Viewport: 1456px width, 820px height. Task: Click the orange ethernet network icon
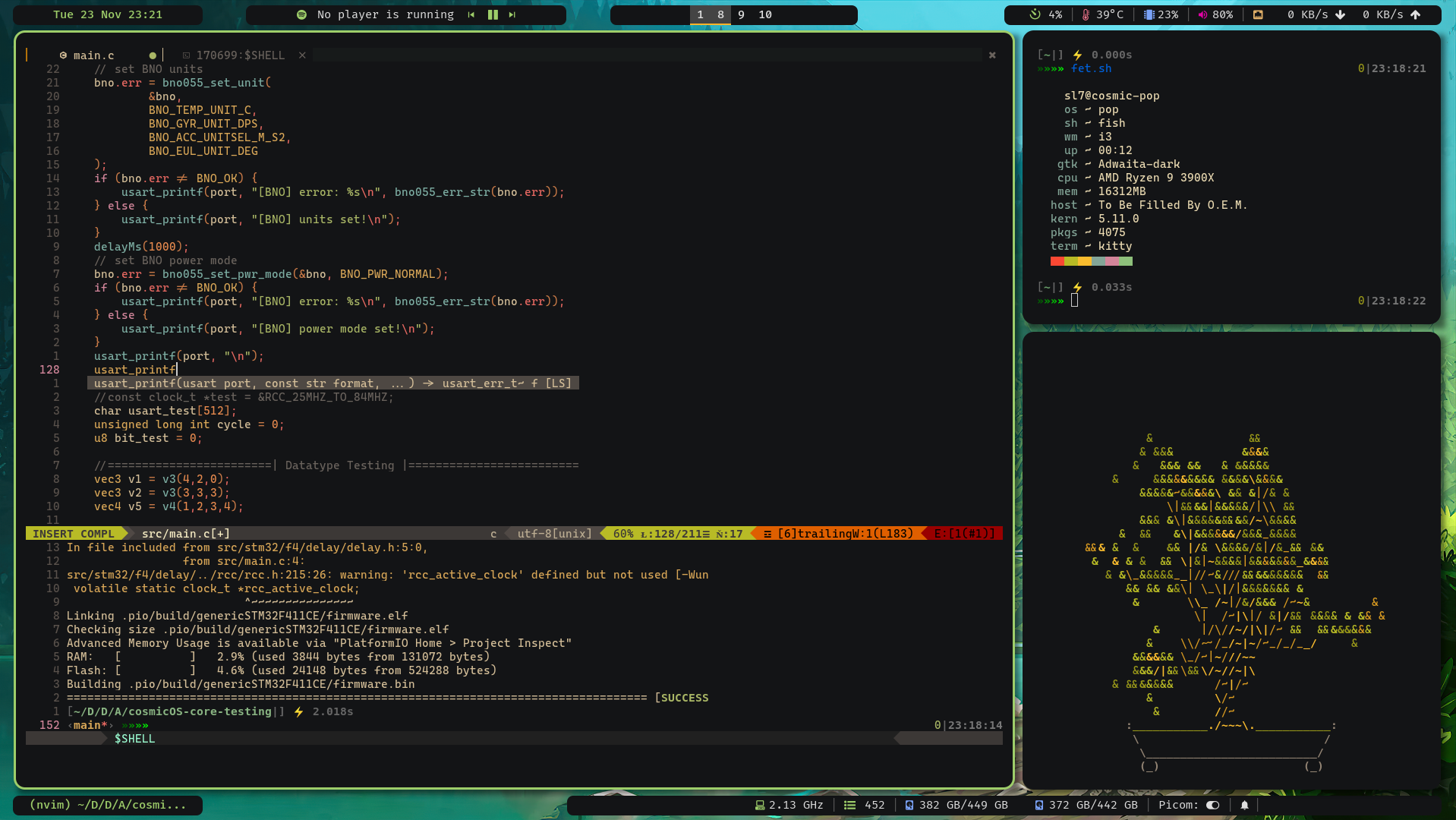click(x=1258, y=14)
